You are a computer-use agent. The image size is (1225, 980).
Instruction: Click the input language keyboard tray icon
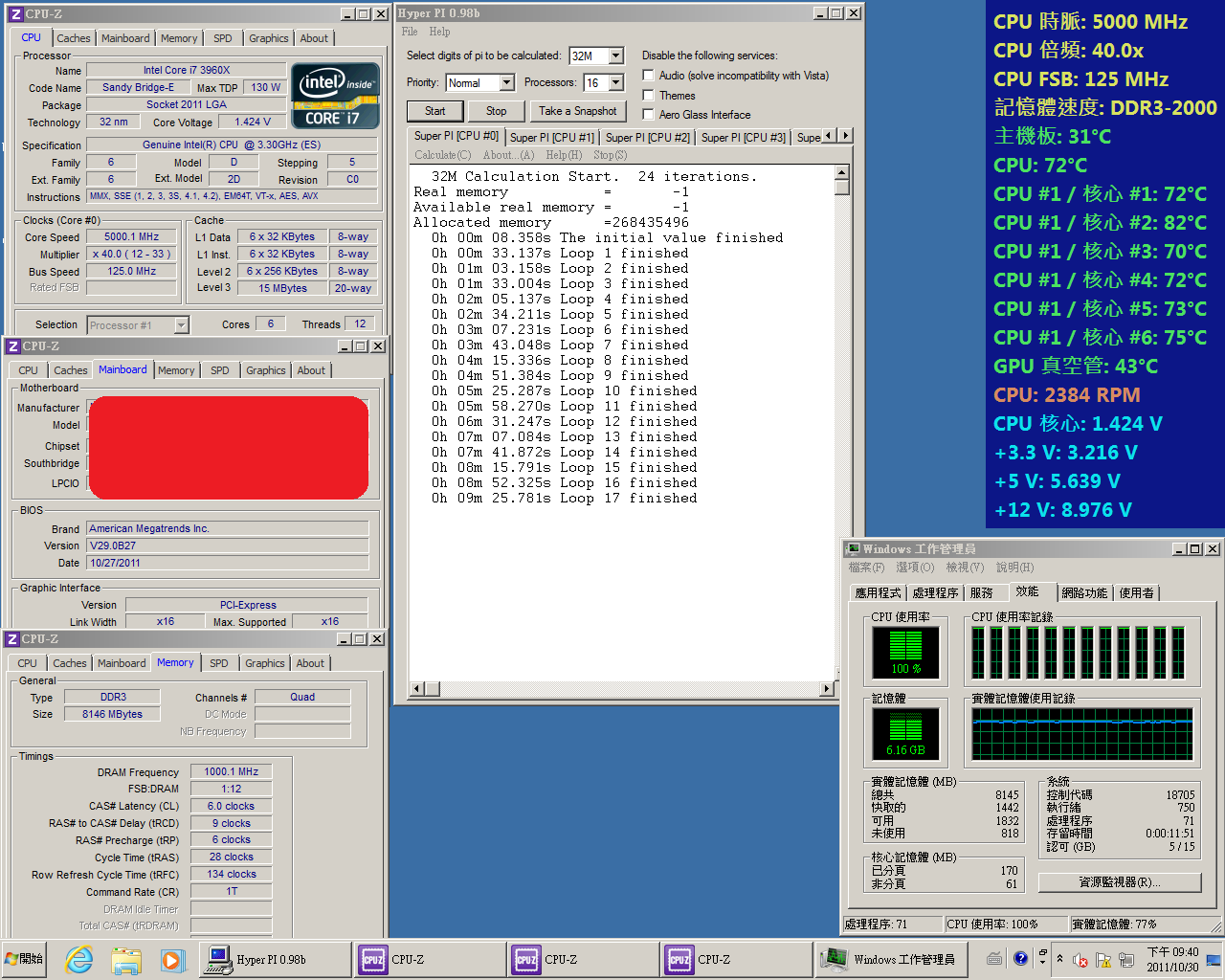pos(994,959)
